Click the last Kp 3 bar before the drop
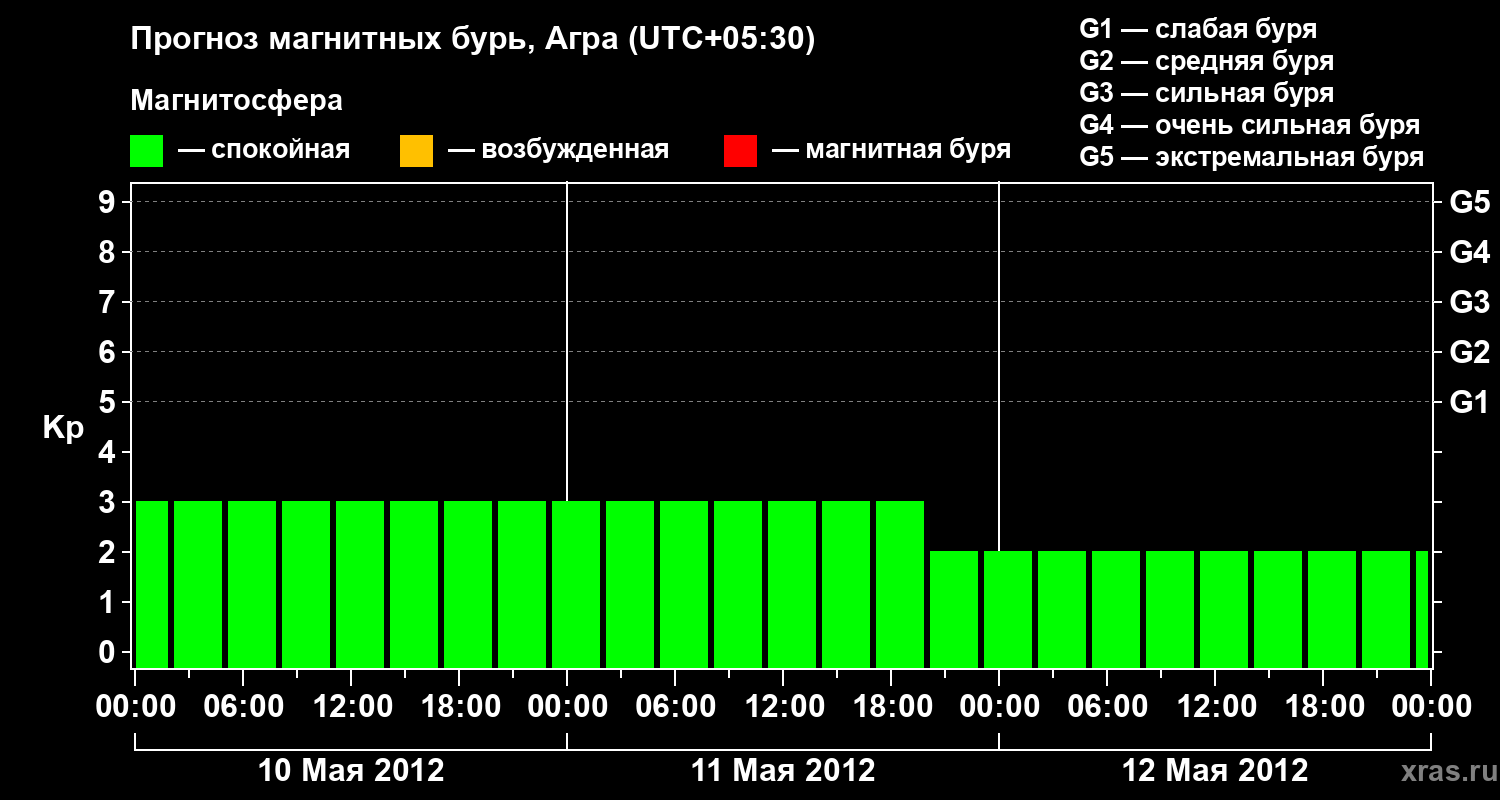The width and height of the screenshot is (1500, 800). pyautogui.click(x=900, y=584)
